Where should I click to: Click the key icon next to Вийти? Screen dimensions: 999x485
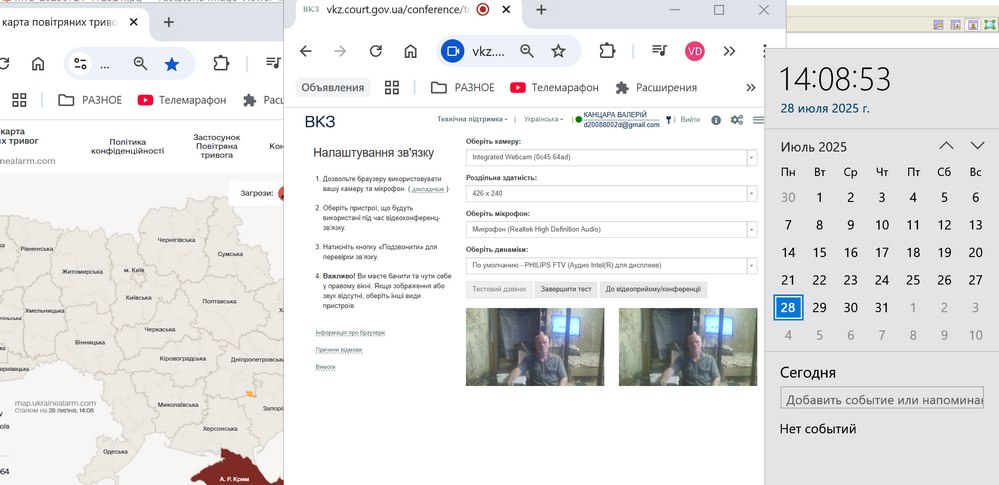pyautogui.click(x=669, y=120)
